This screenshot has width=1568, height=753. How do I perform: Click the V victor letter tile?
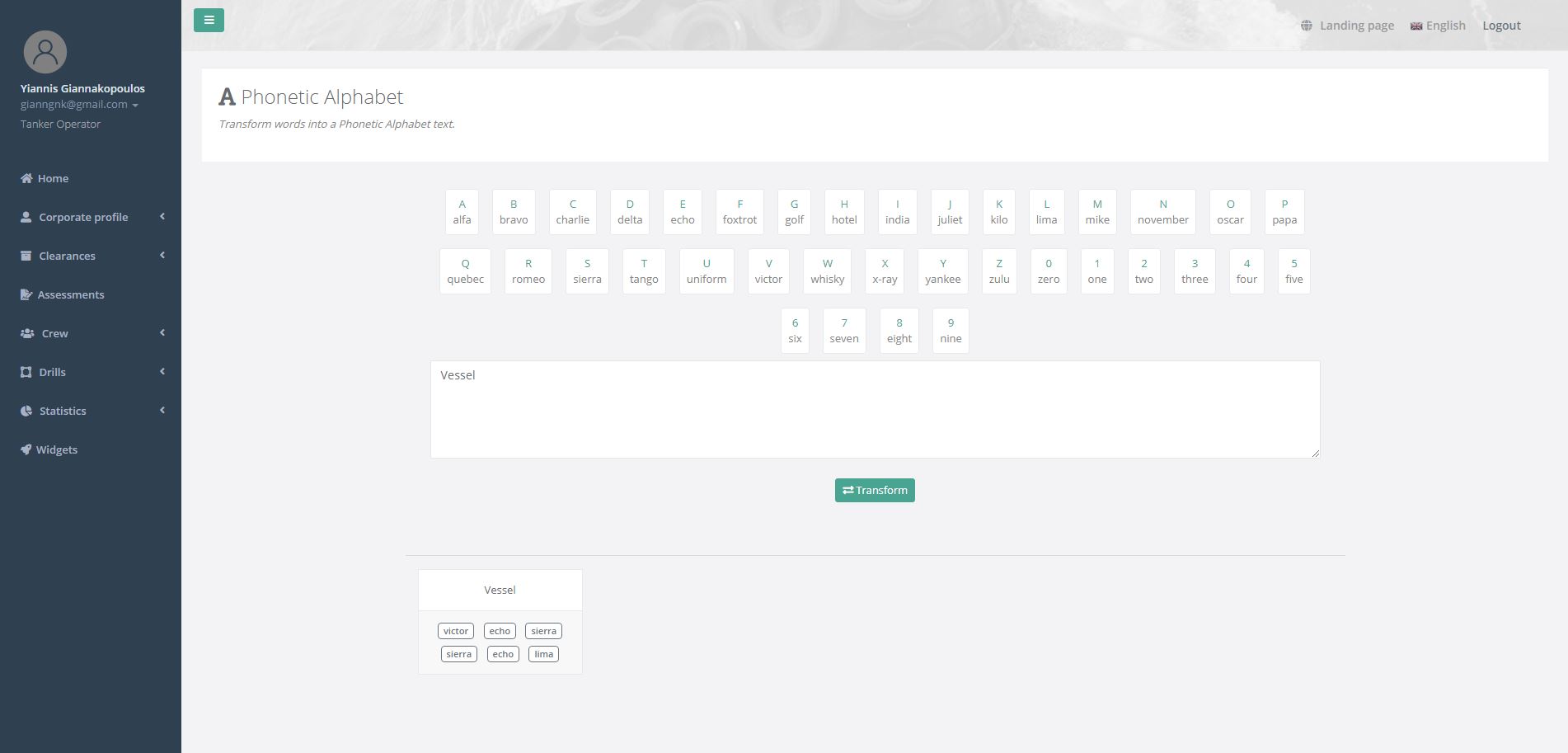pyautogui.click(x=768, y=271)
